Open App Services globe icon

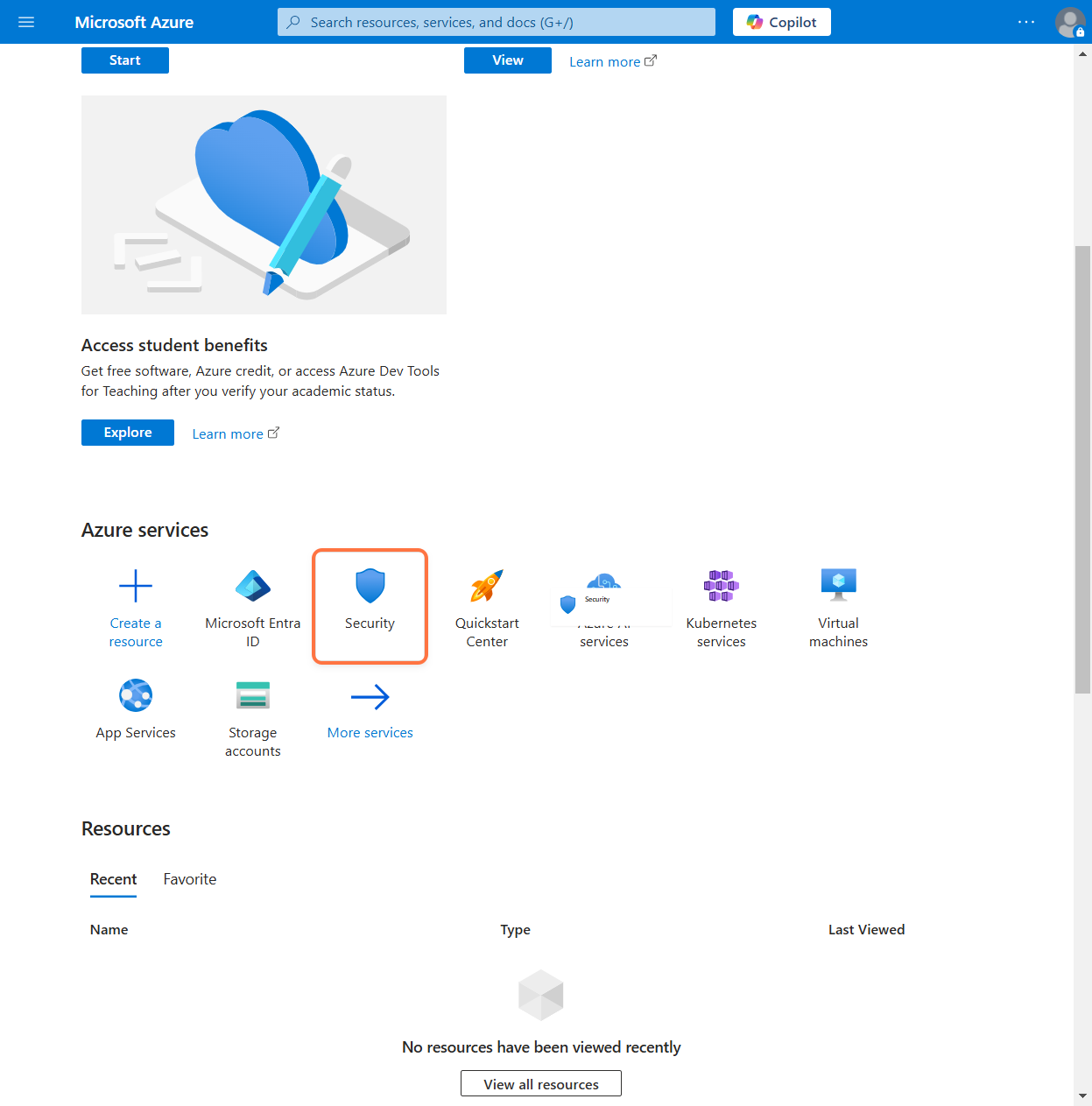click(x=136, y=695)
